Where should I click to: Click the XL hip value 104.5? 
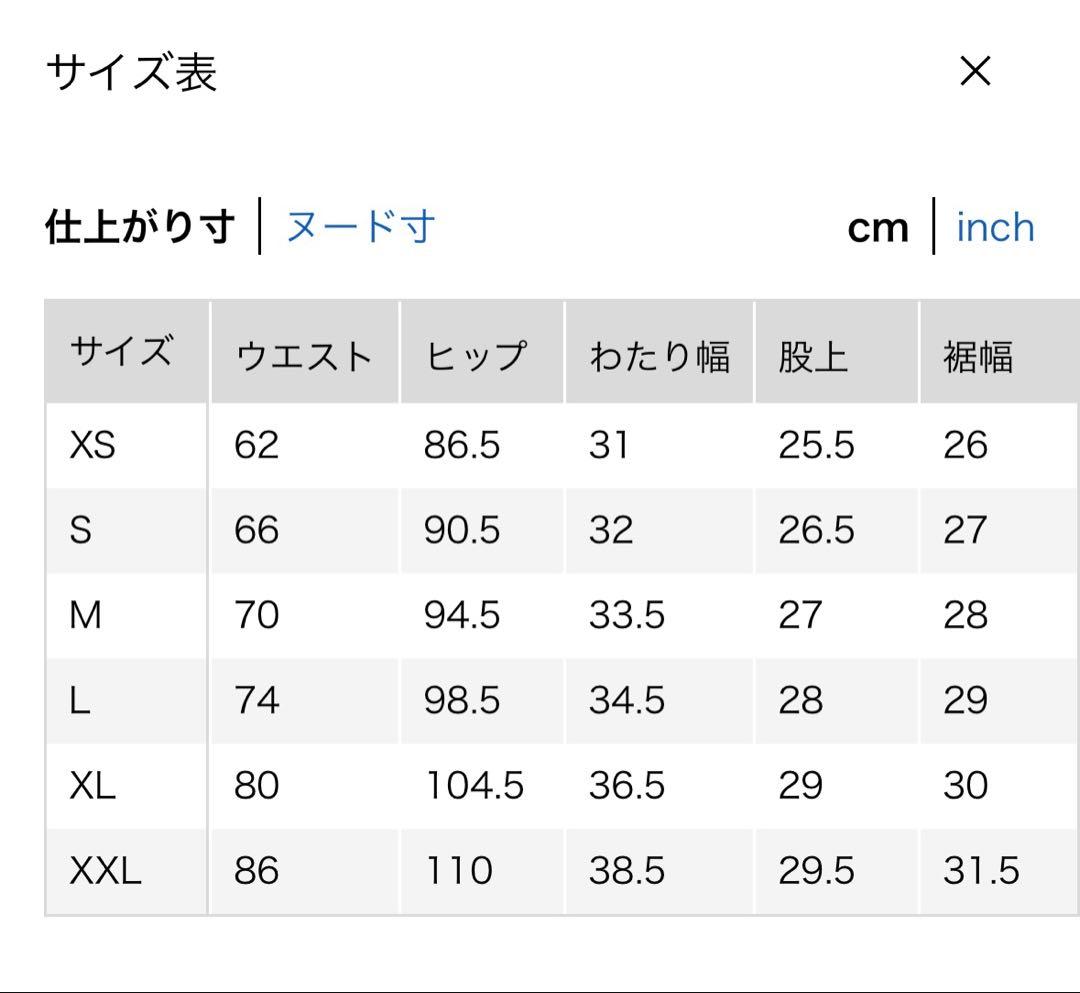tap(474, 785)
